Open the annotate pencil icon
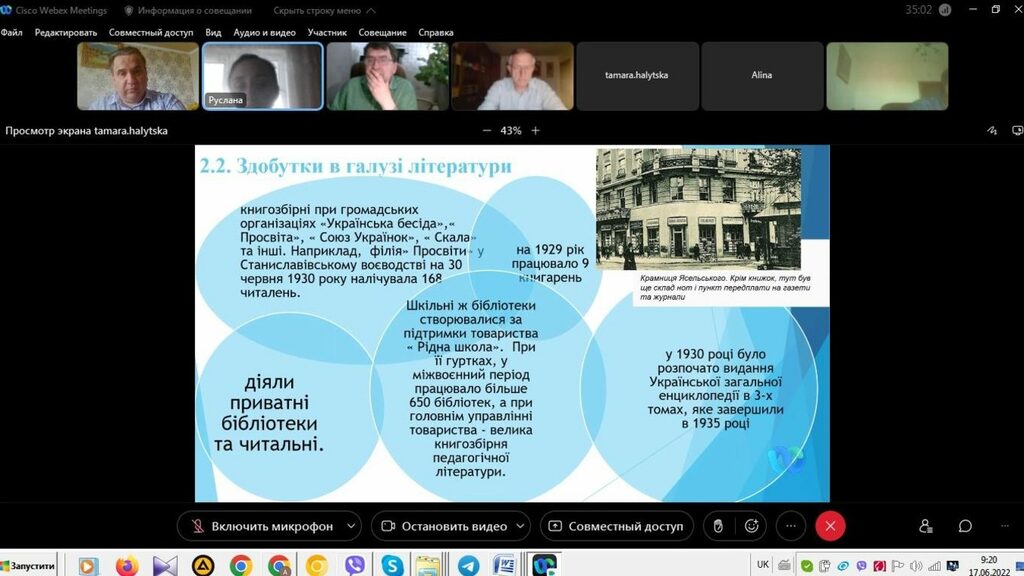 coord(992,131)
